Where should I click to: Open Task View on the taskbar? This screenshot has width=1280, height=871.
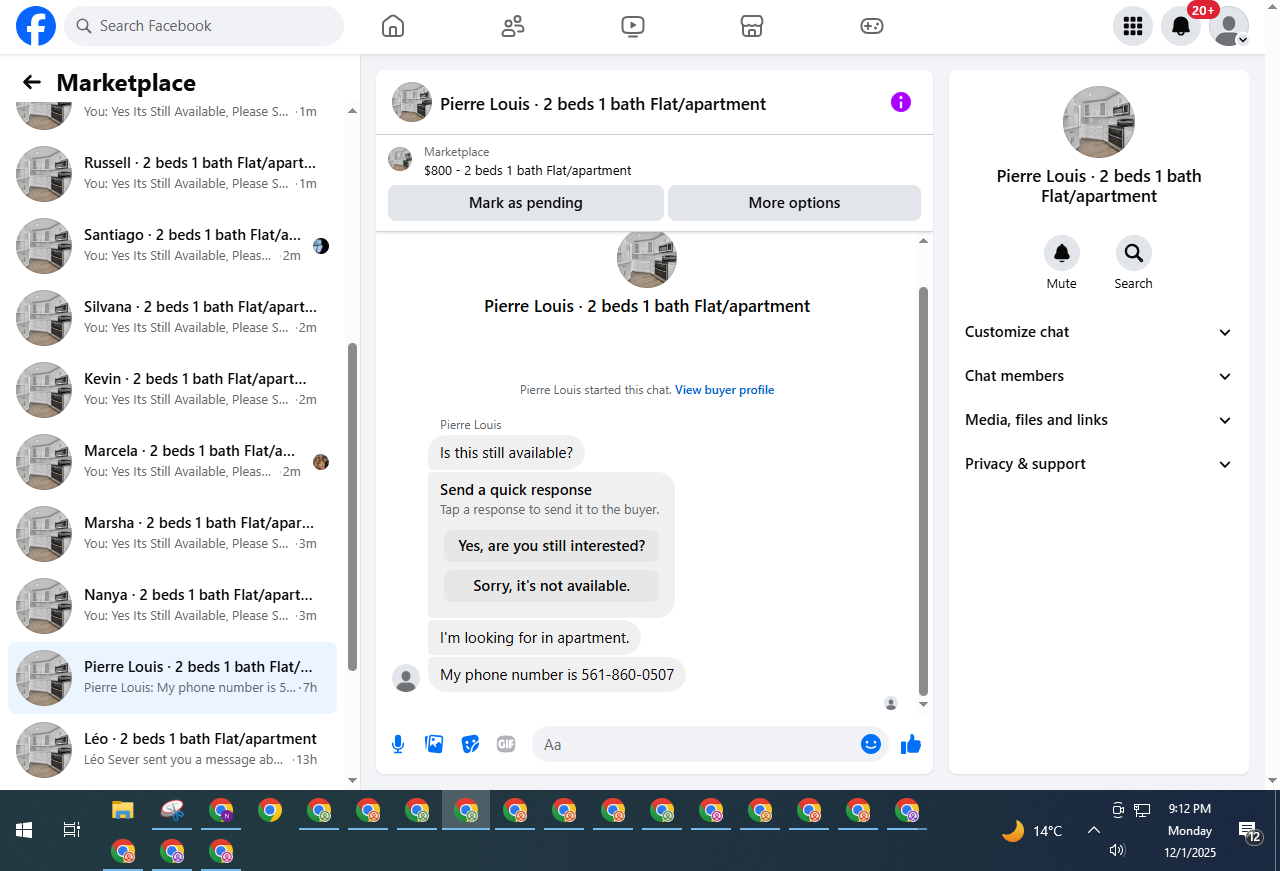point(72,830)
